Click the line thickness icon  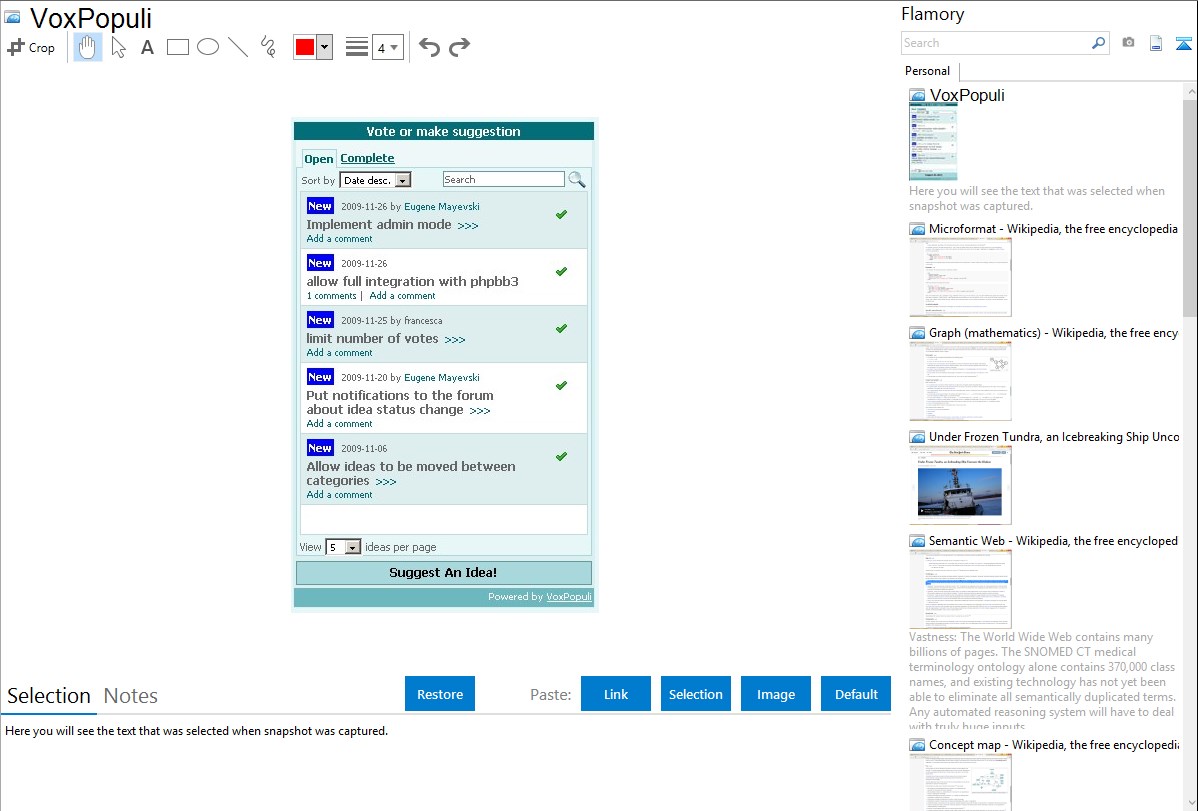[x=357, y=47]
